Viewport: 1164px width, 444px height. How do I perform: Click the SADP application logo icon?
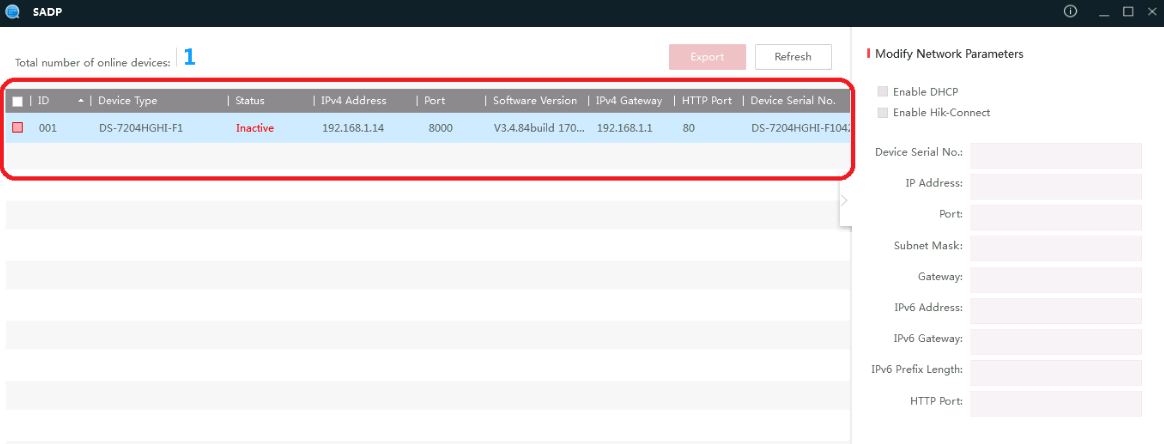click(12, 12)
